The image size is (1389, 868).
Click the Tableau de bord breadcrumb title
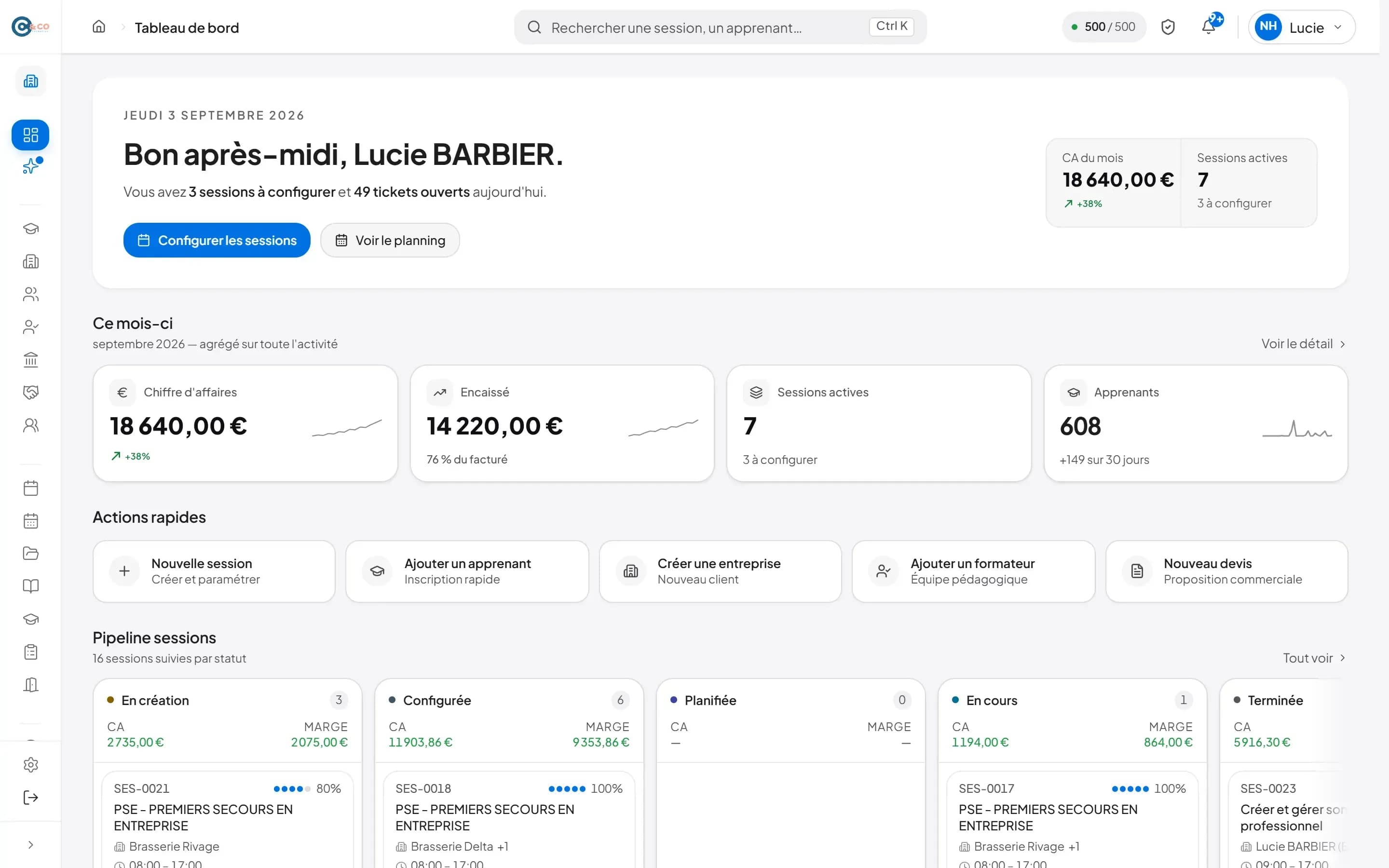(x=187, y=27)
